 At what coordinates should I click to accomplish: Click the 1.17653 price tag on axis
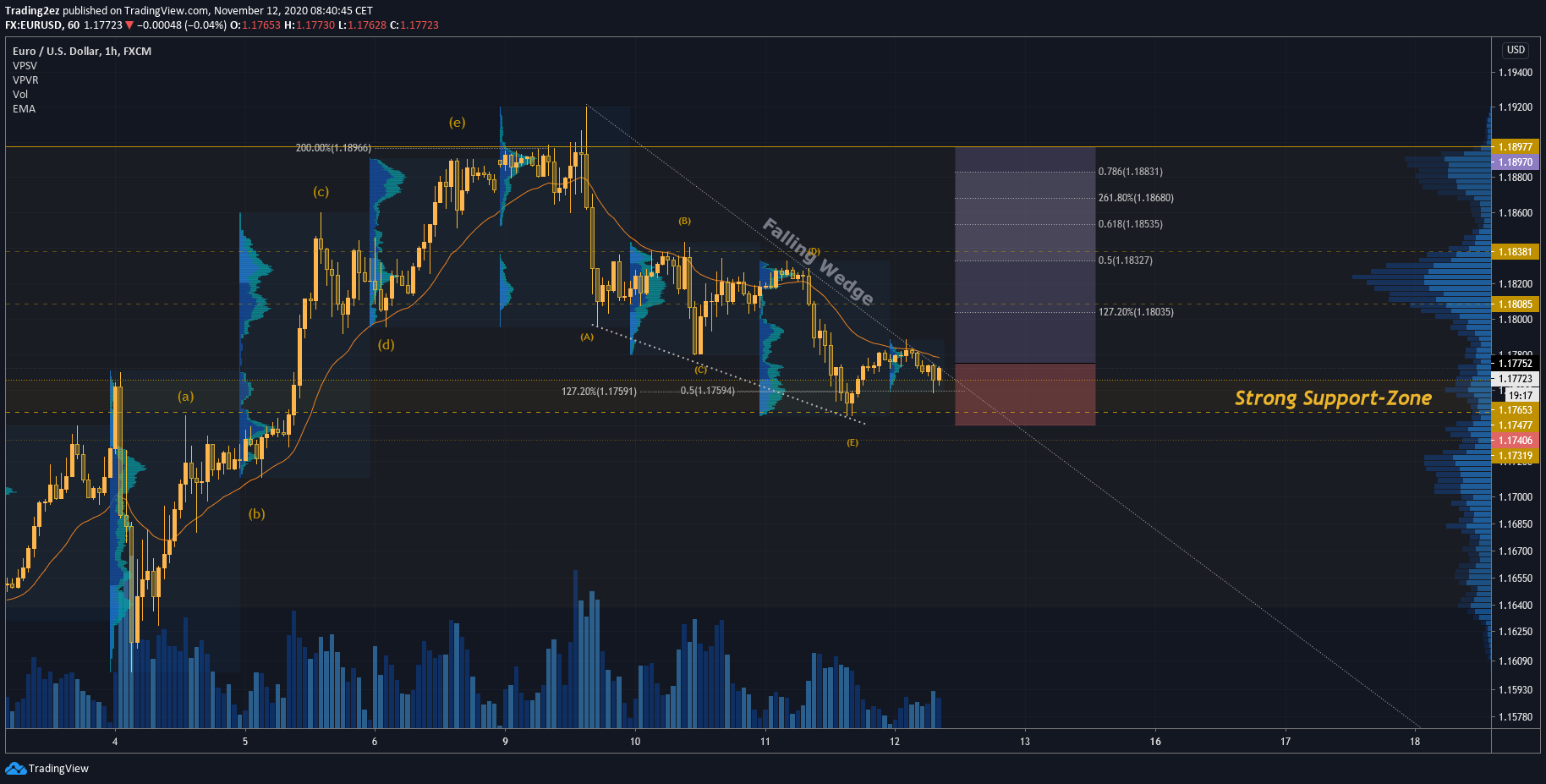tap(1515, 410)
